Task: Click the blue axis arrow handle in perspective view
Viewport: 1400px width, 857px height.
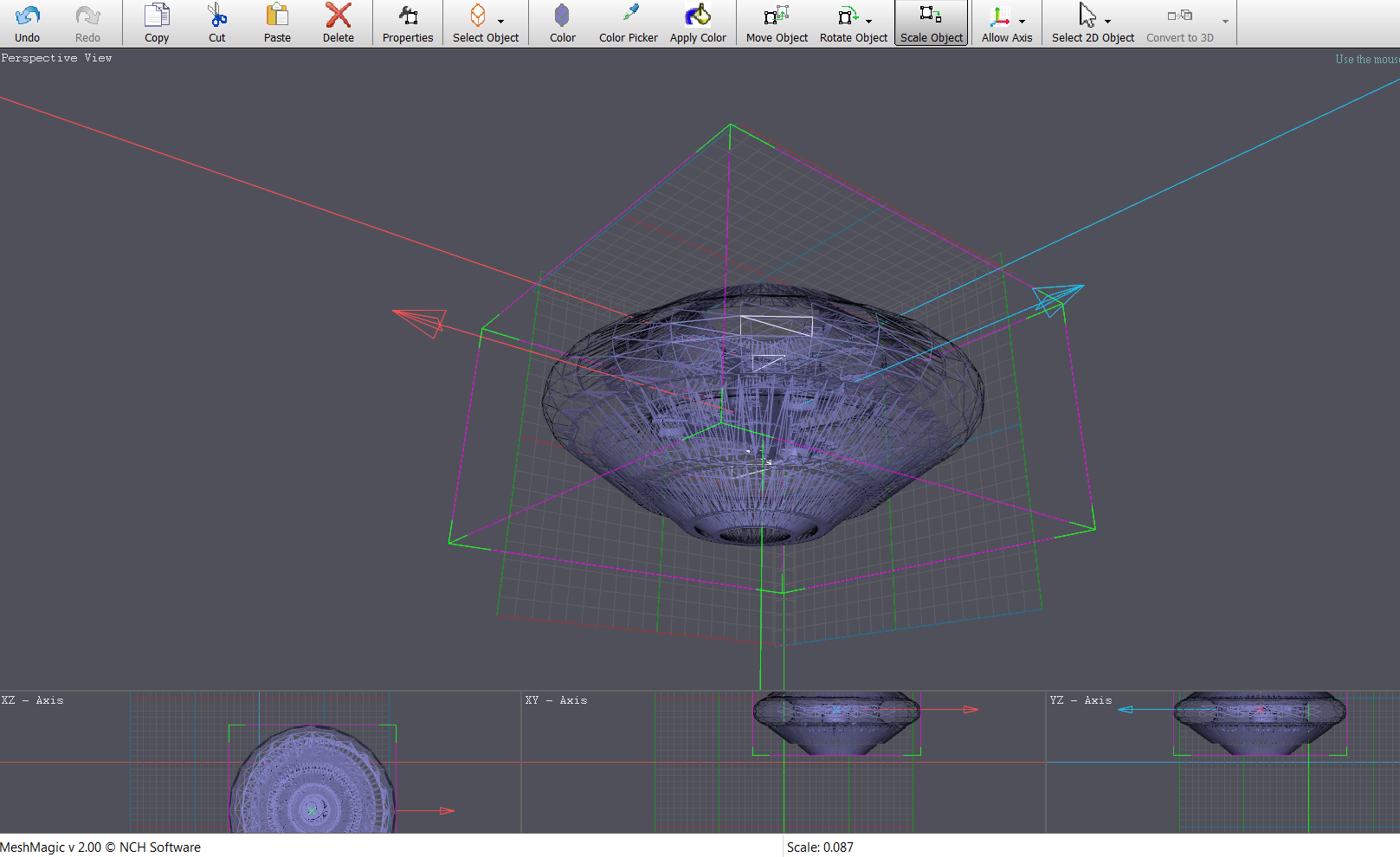Action: click(x=1057, y=299)
